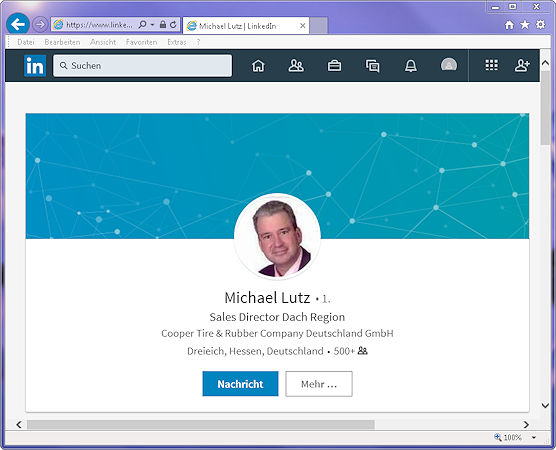Click the LinkedIn logo
This screenshot has width=556, height=450.
coord(35,66)
